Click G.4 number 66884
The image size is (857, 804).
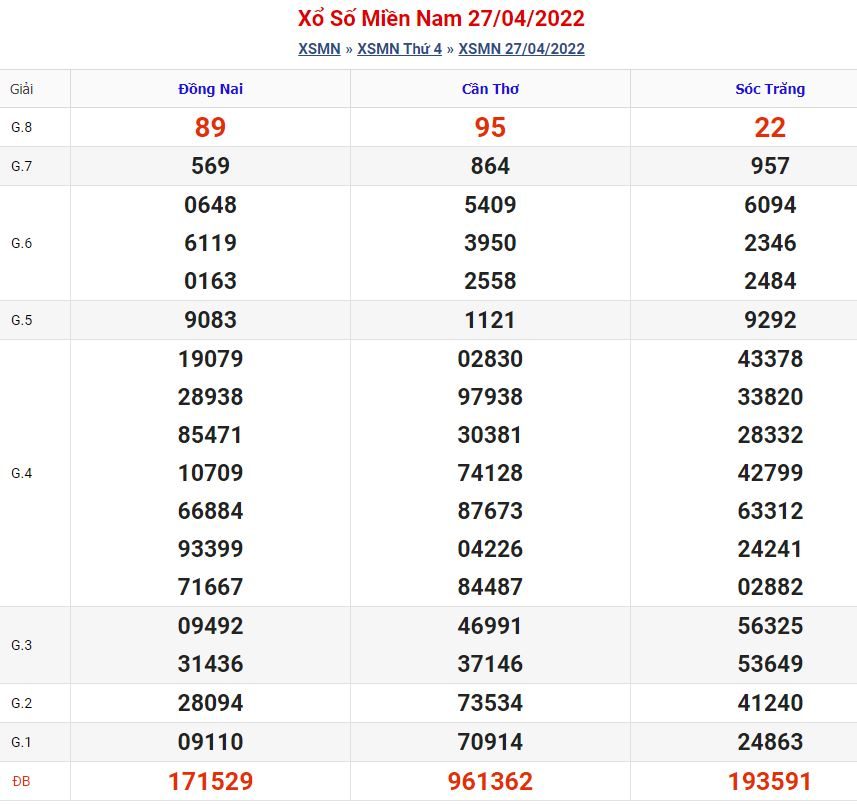[x=210, y=512]
